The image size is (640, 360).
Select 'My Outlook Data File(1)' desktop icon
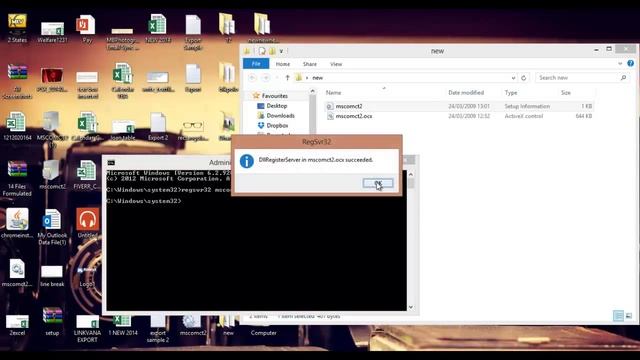tap(52, 227)
